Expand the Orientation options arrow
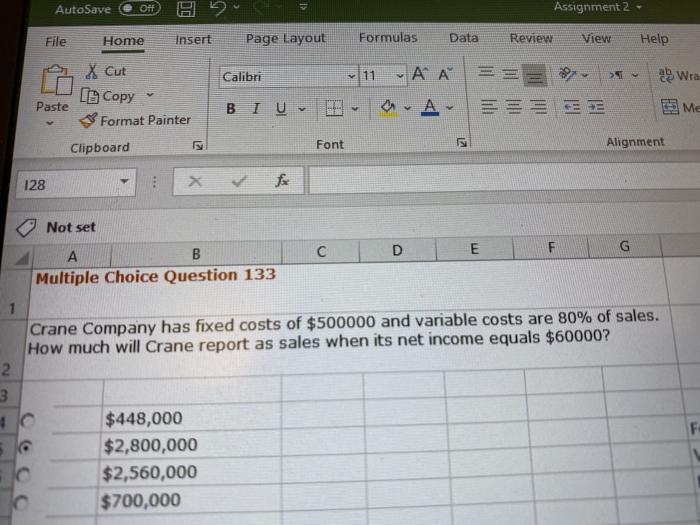The width and height of the screenshot is (700, 525). (x=585, y=75)
